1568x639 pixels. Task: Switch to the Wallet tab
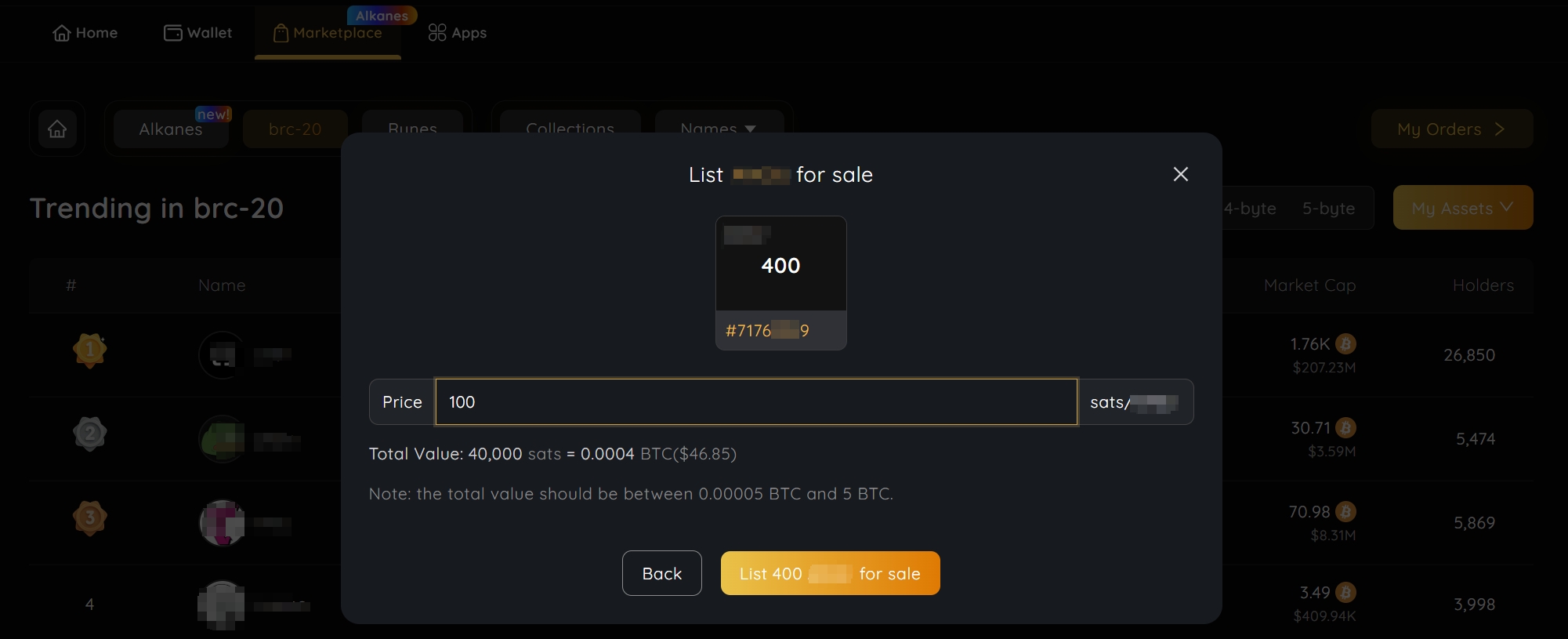click(197, 33)
